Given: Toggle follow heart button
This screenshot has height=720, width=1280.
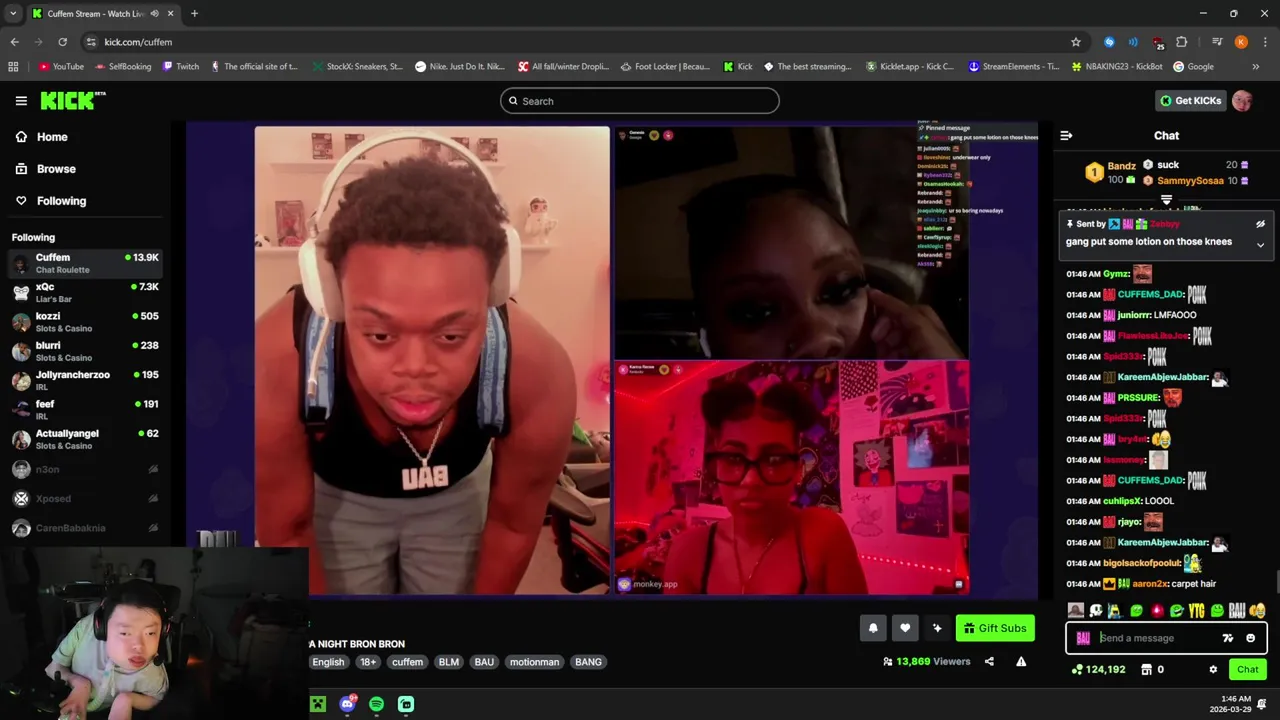Looking at the screenshot, I should (905, 628).
